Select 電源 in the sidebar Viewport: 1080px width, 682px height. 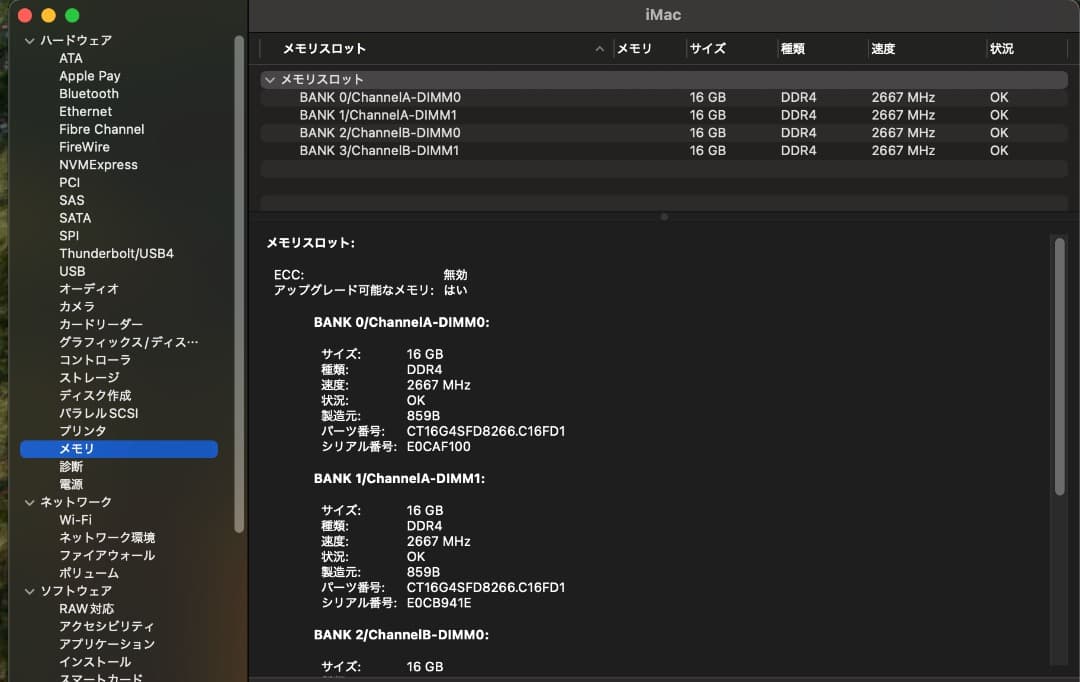[x=71, y=484]
